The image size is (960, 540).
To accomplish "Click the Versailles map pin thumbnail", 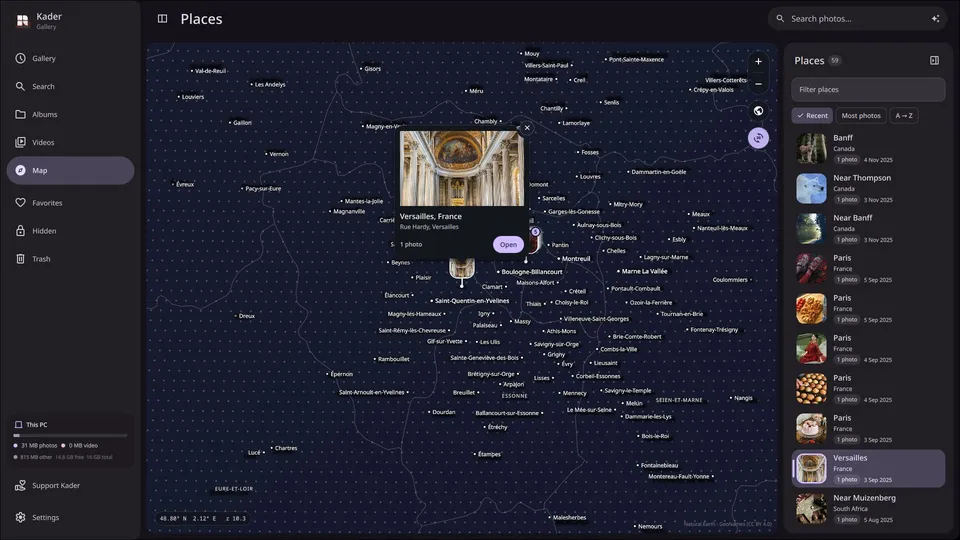I will [x=462, y=269].
